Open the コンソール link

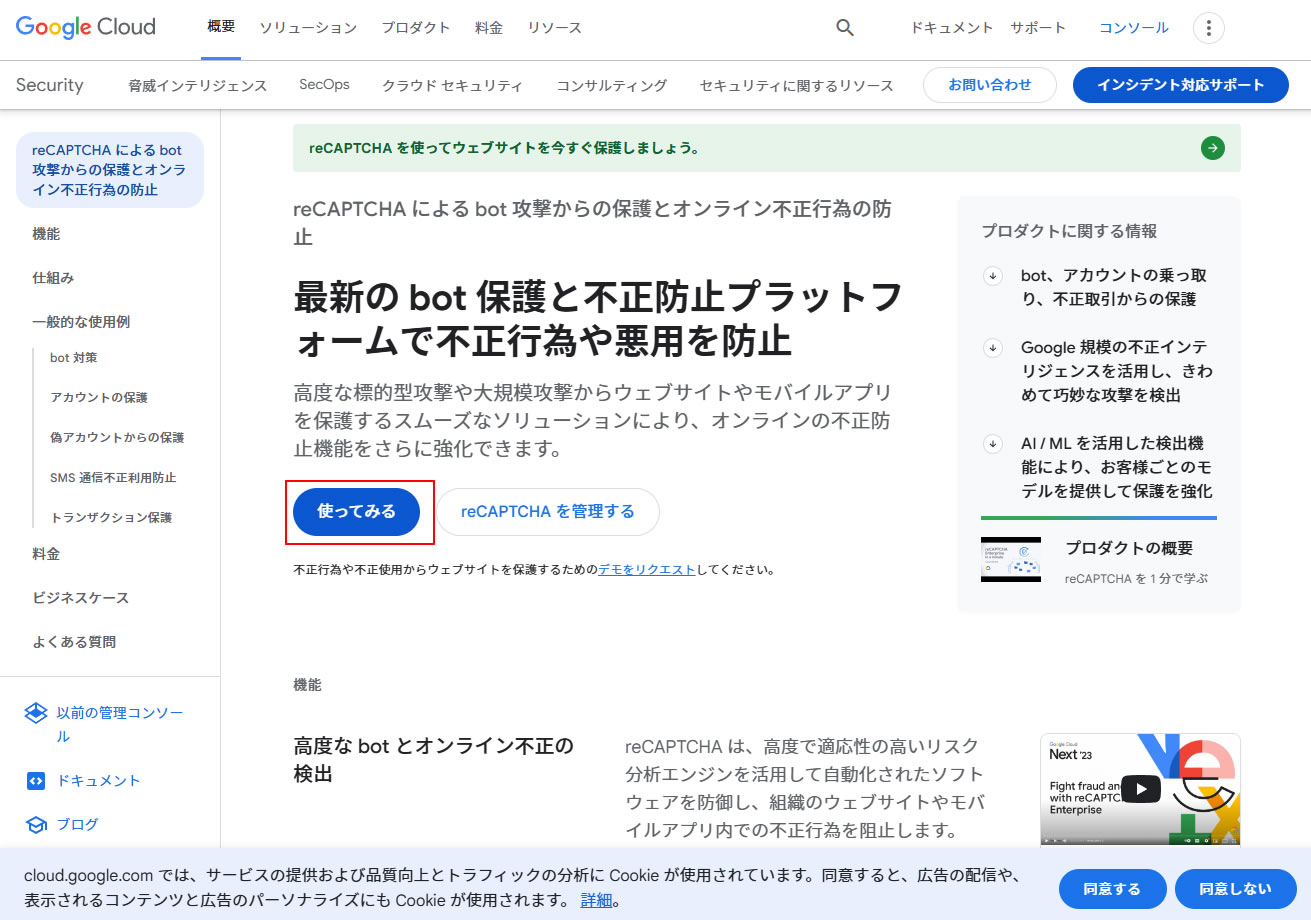point(1134,28)
